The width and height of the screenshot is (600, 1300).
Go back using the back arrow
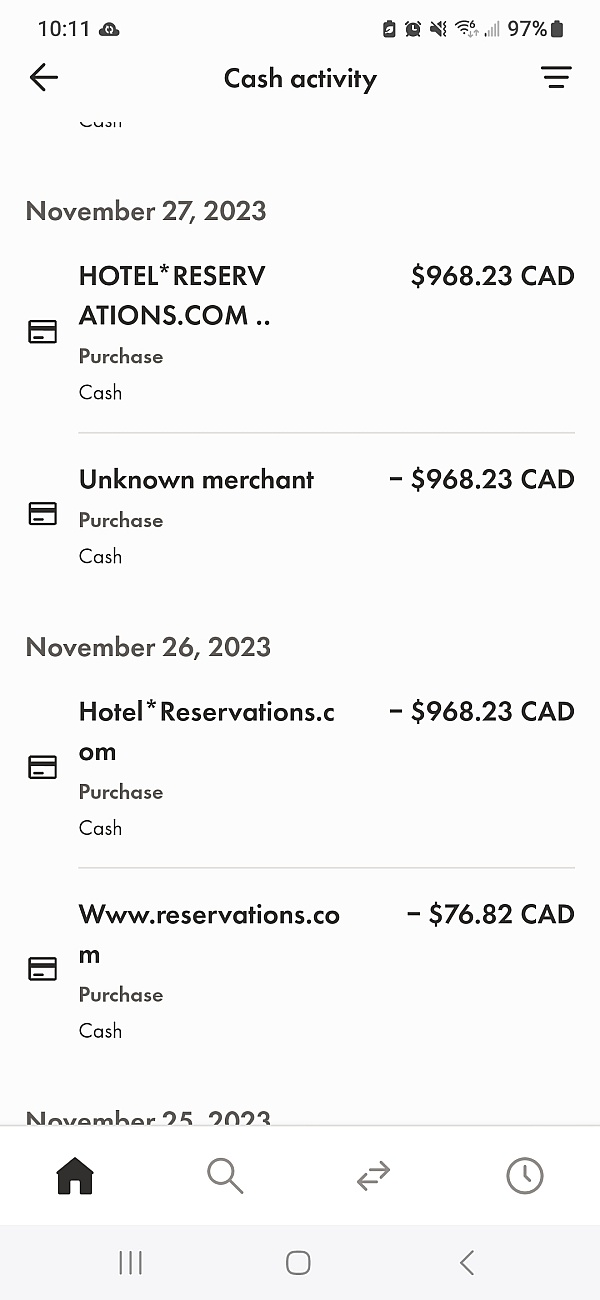[x=44, y=77]
